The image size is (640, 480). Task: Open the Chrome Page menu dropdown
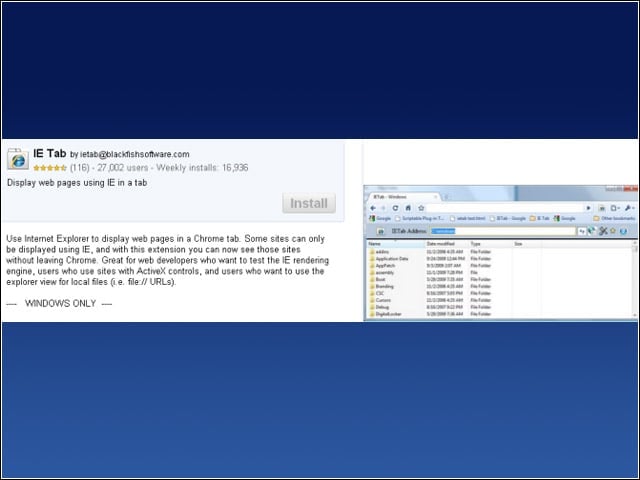tap(615, 208)
